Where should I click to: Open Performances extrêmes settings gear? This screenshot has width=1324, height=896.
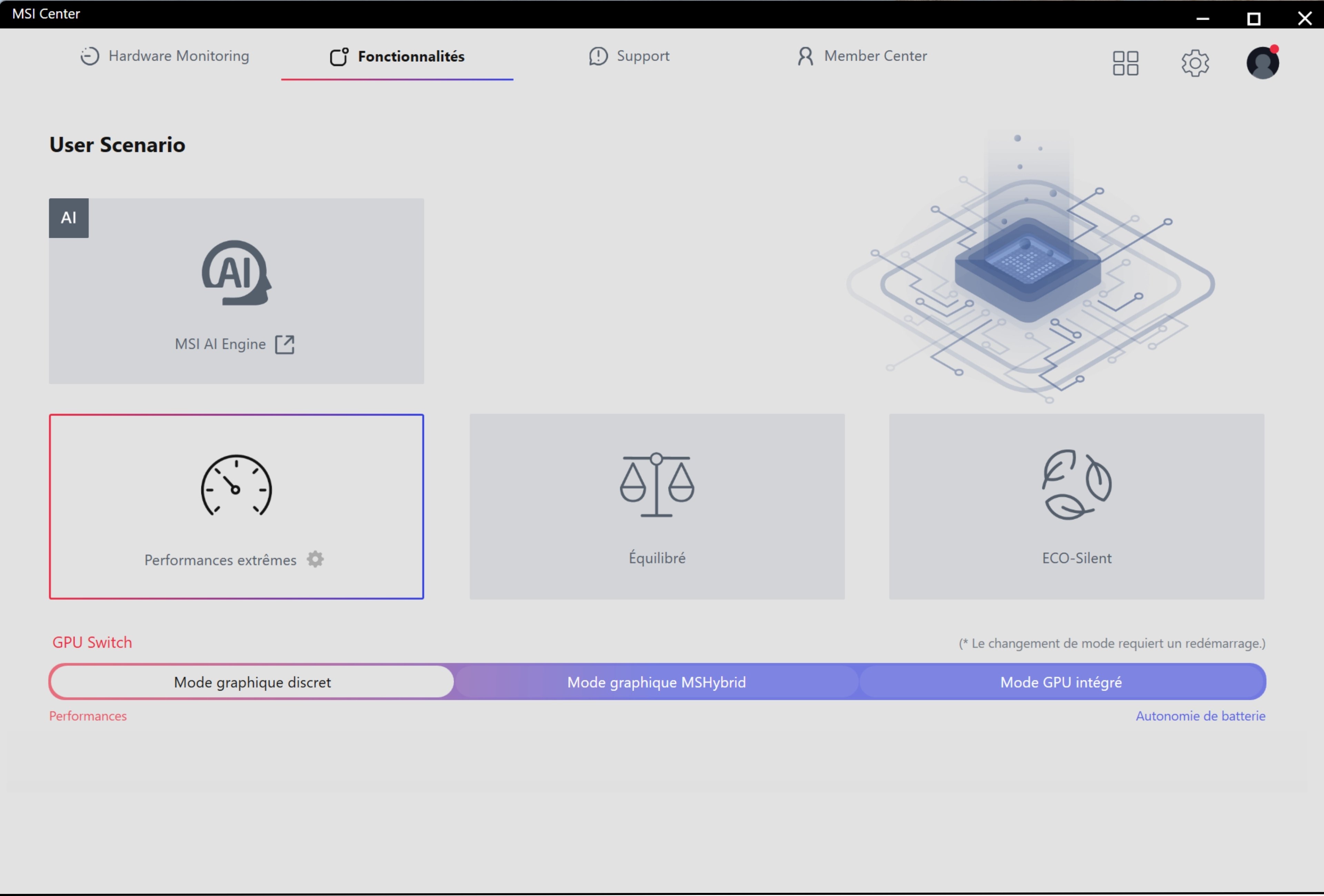pos(315,559)
